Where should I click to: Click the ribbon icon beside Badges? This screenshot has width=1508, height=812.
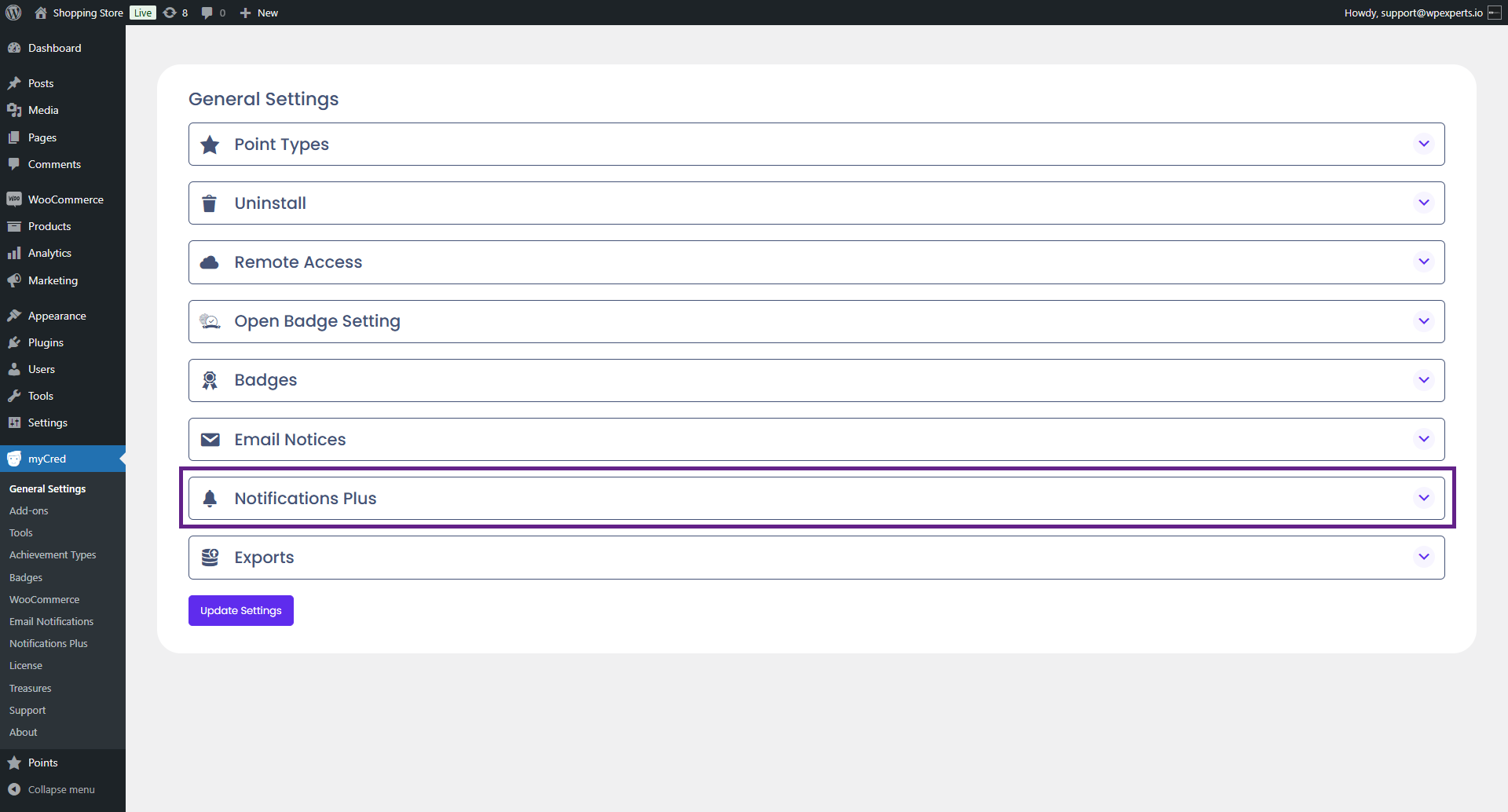[210, 380]
